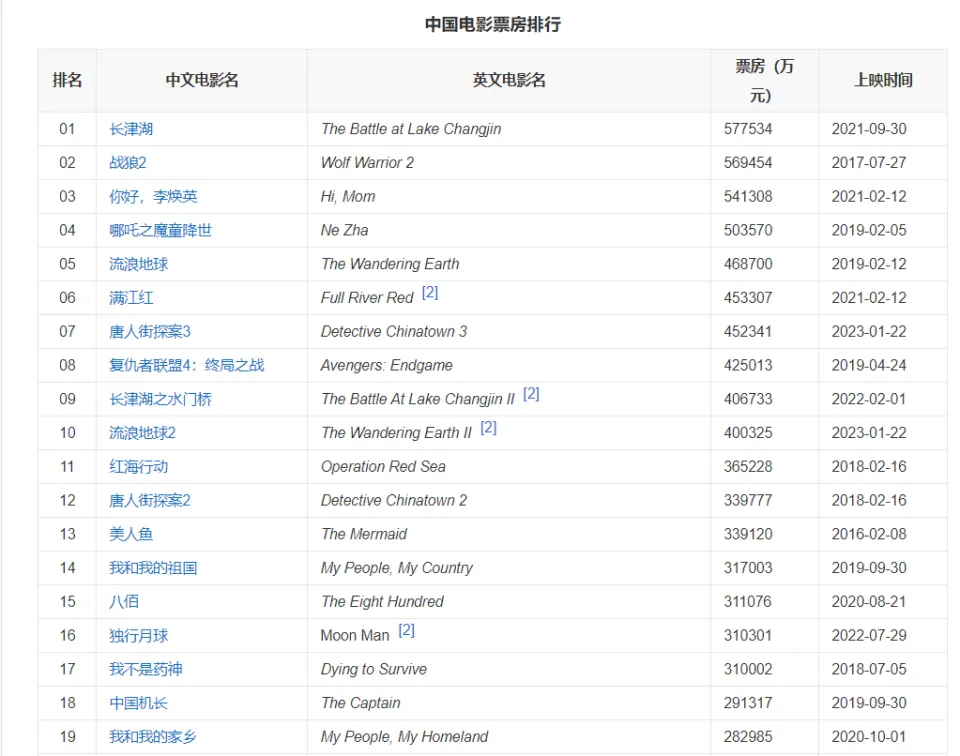The width and height of the screenshot is (960, 756).
Task: Open the 满江红 movie link
Action: [131, 298]
